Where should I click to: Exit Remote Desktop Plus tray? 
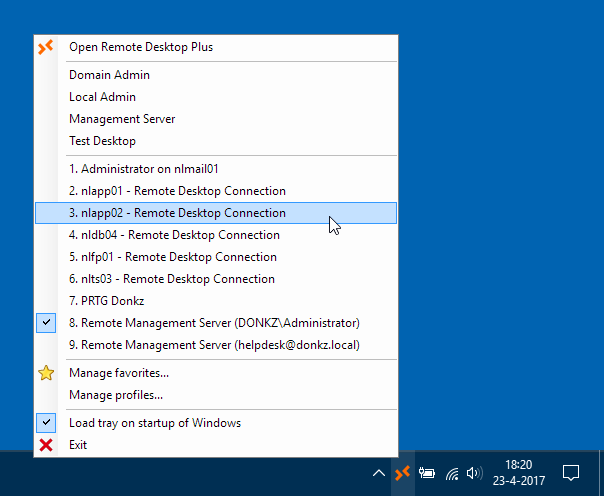click(216, 445)
